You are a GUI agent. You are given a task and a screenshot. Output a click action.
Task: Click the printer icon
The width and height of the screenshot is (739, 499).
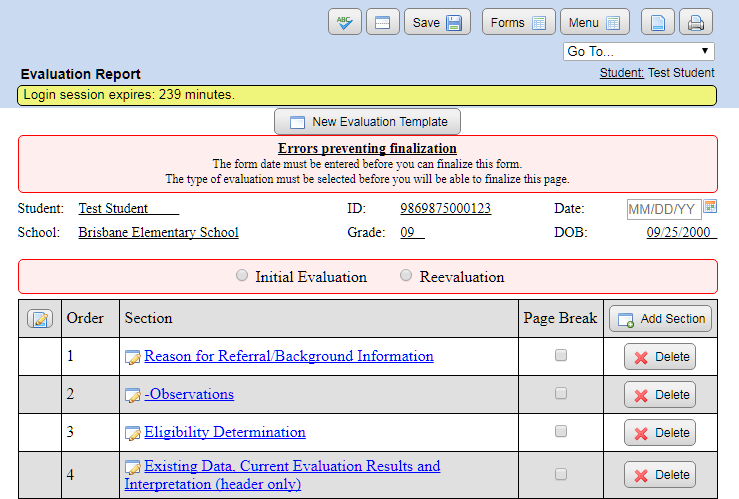(x=696, y=22)
